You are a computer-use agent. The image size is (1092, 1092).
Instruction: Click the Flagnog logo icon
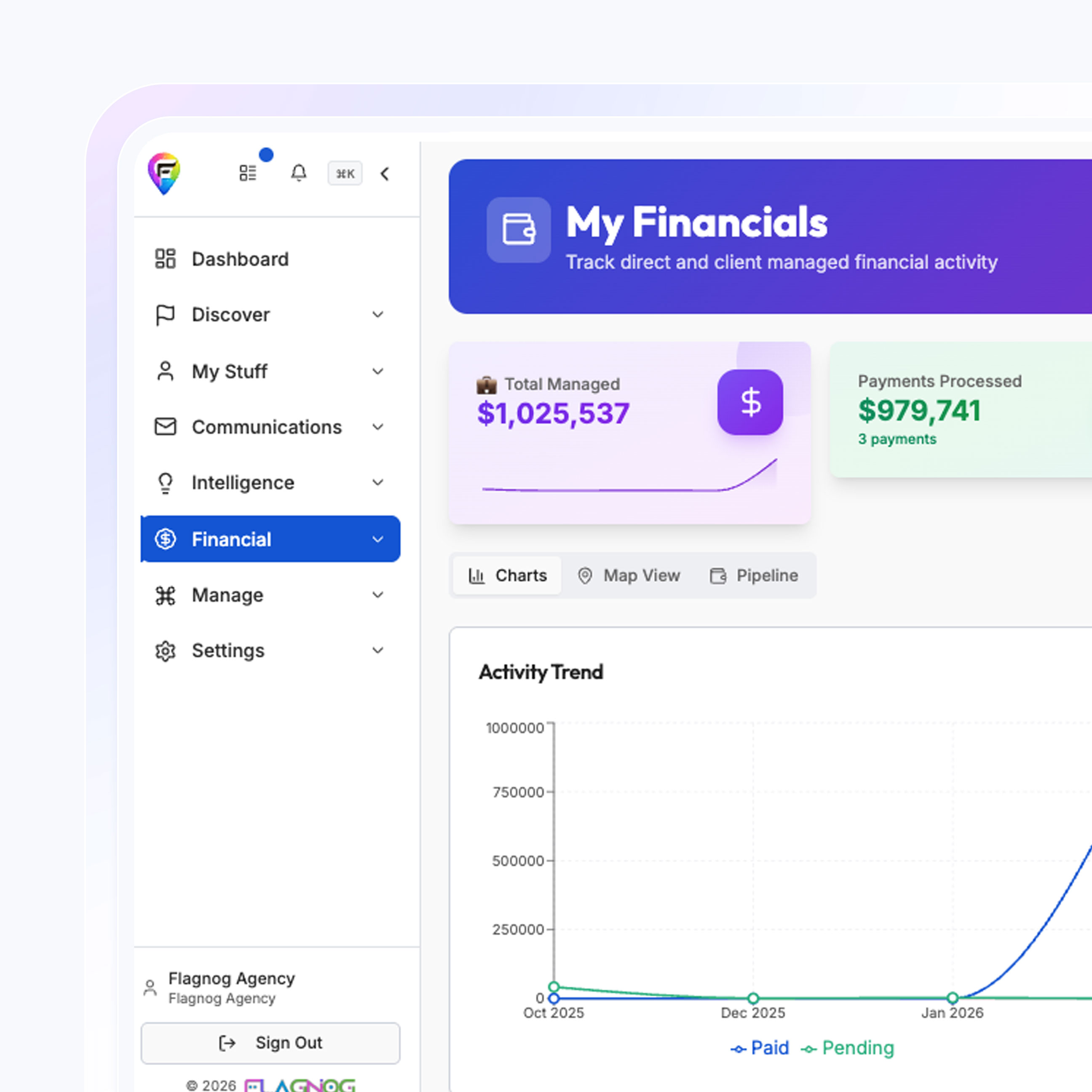tap(164, 173)
